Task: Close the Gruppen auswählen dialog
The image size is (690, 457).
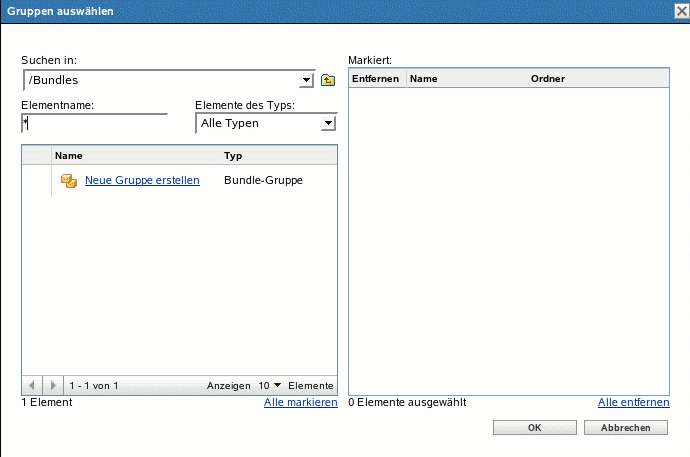Action: [682, 11]
